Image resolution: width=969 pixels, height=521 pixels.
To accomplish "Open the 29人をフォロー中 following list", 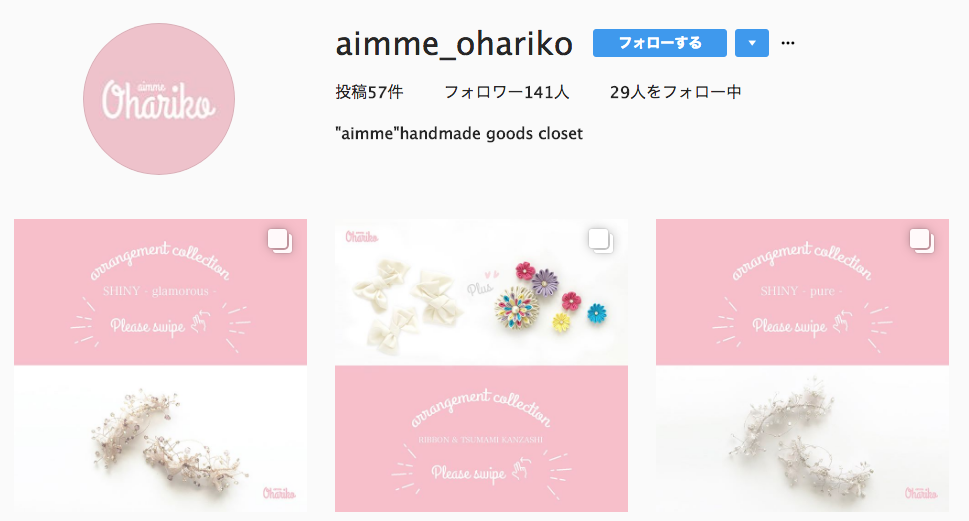I will click(x=675, y=92).
